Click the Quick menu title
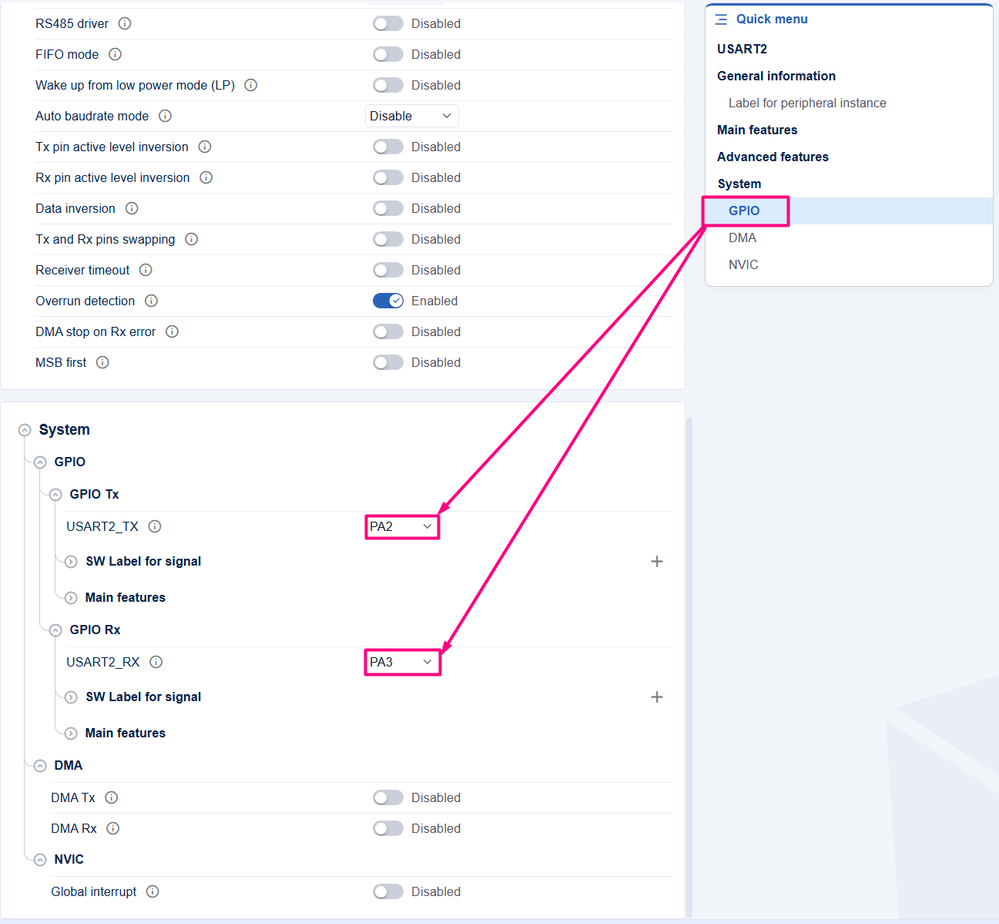The width and height of the screenshot is (999, 924). point(772,19)
